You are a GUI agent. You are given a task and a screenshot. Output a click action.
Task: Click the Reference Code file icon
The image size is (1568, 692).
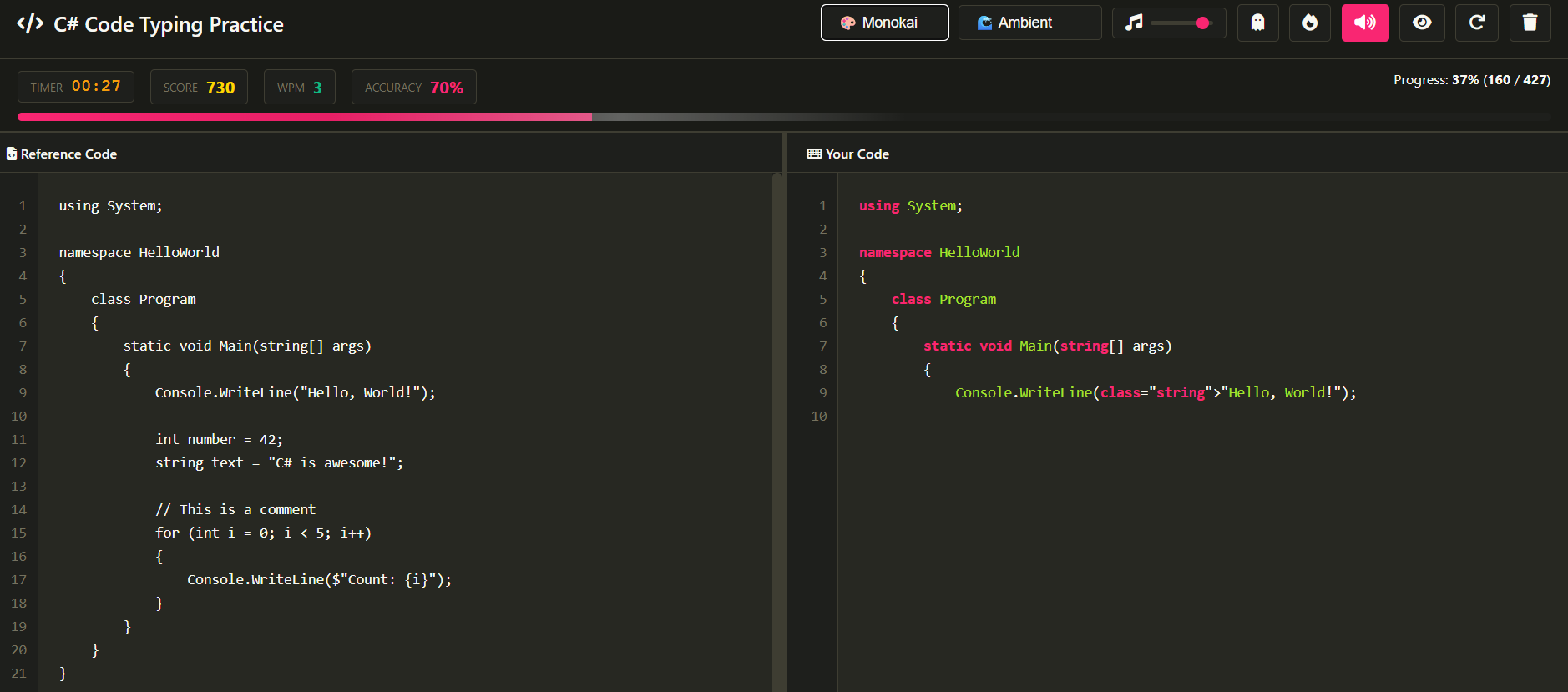(12, 154)
